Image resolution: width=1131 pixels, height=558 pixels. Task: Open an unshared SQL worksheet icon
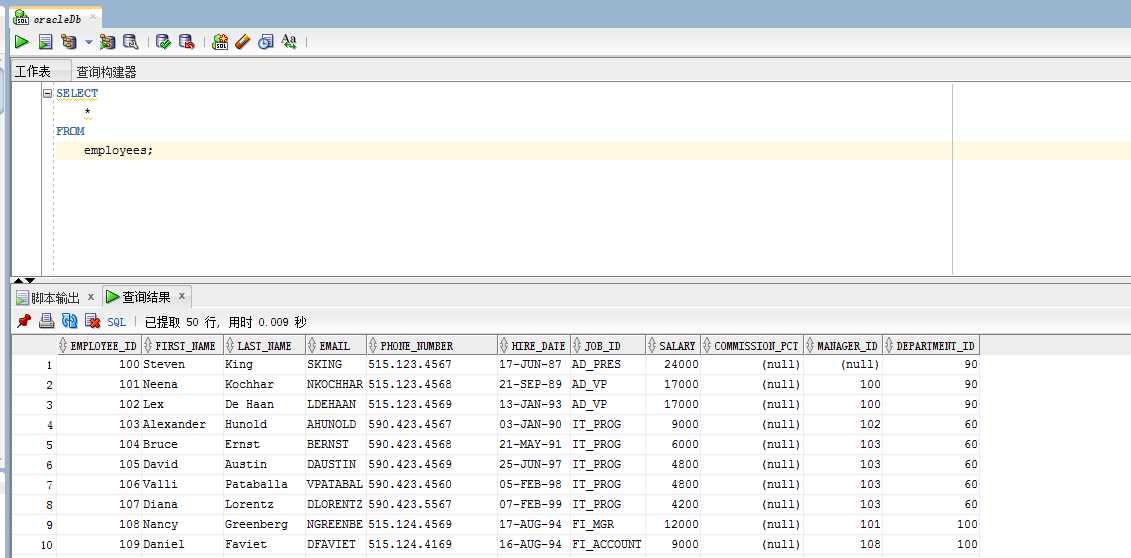click(220, 42)
